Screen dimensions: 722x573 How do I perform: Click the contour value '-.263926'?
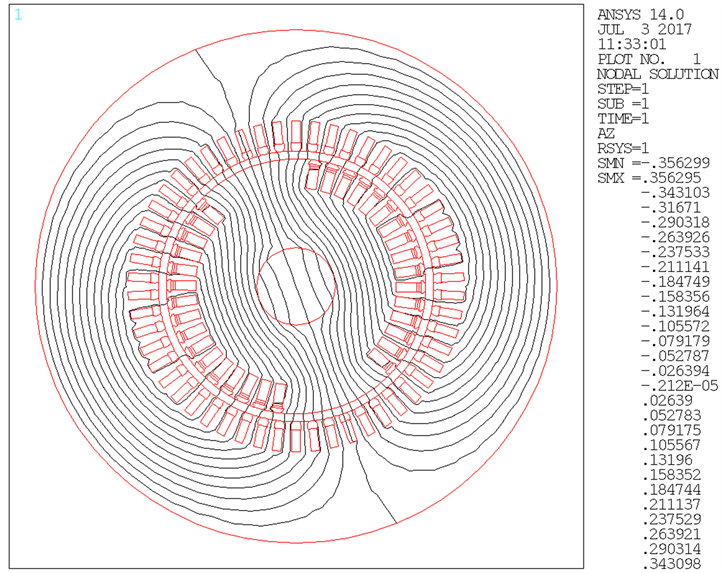(x=675, y=237)
